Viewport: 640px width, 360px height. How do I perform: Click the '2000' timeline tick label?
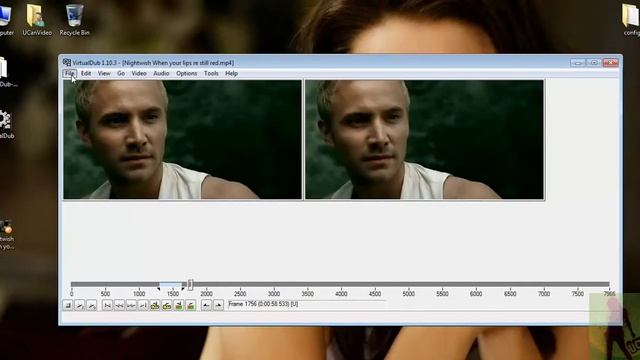coord(206,293)
